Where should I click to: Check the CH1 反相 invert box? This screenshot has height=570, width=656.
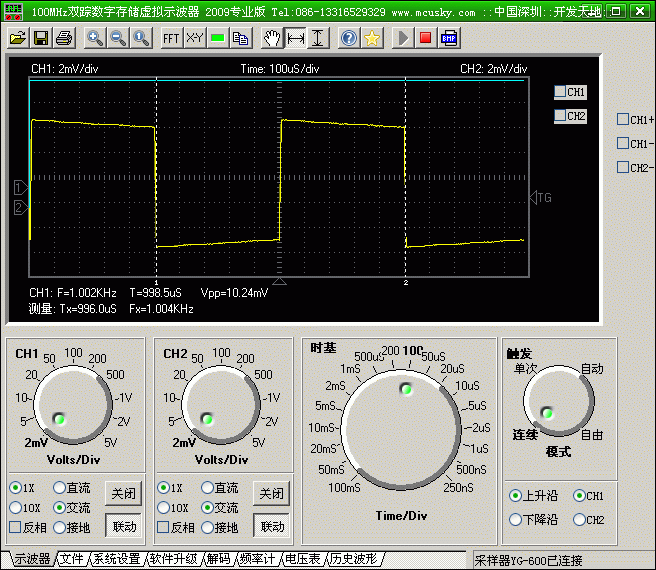(16, 527)
